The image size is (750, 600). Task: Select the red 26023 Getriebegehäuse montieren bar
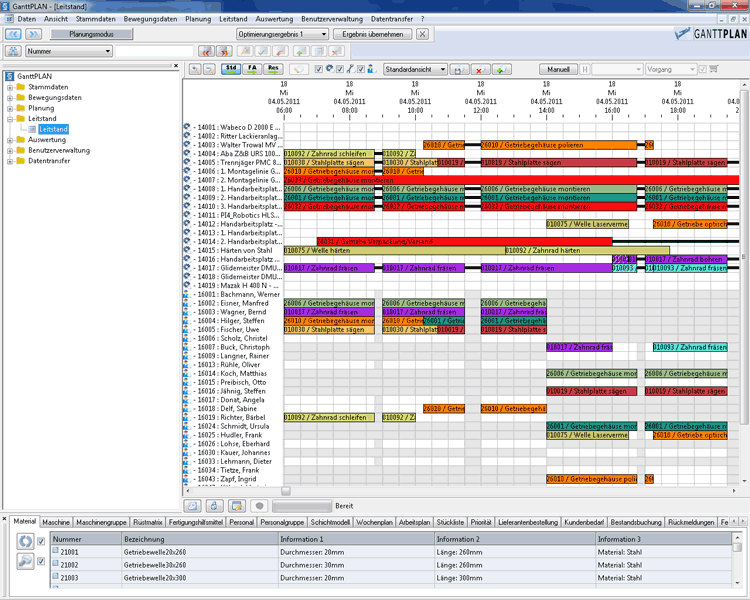coord(511,180)
